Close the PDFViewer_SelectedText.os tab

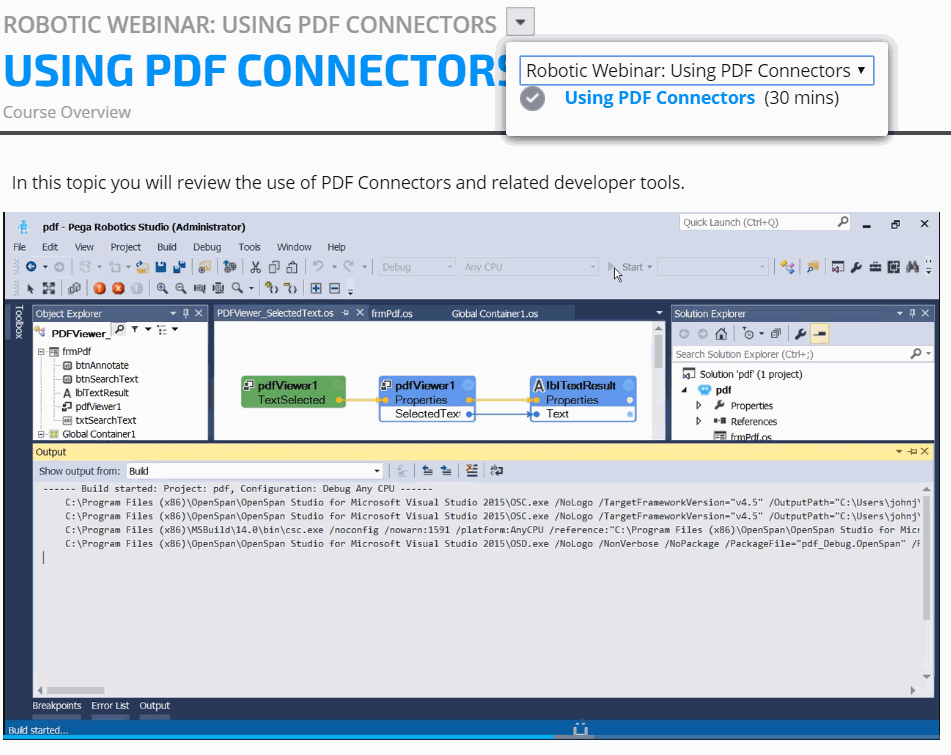click(360, 313)
